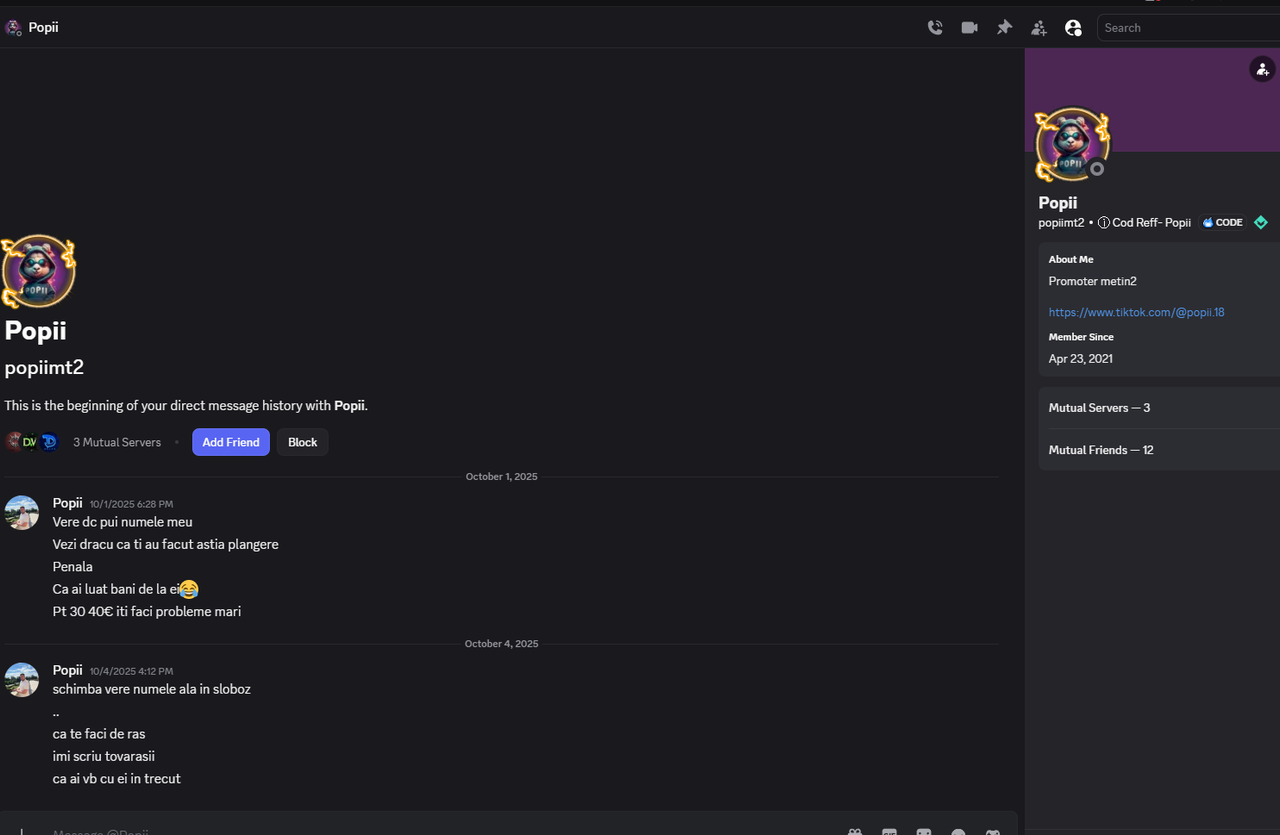This screenshot has height=835, width=1280.
Task: Open the 3 Mutual Servers link in chat
Action: coord(117,442)
